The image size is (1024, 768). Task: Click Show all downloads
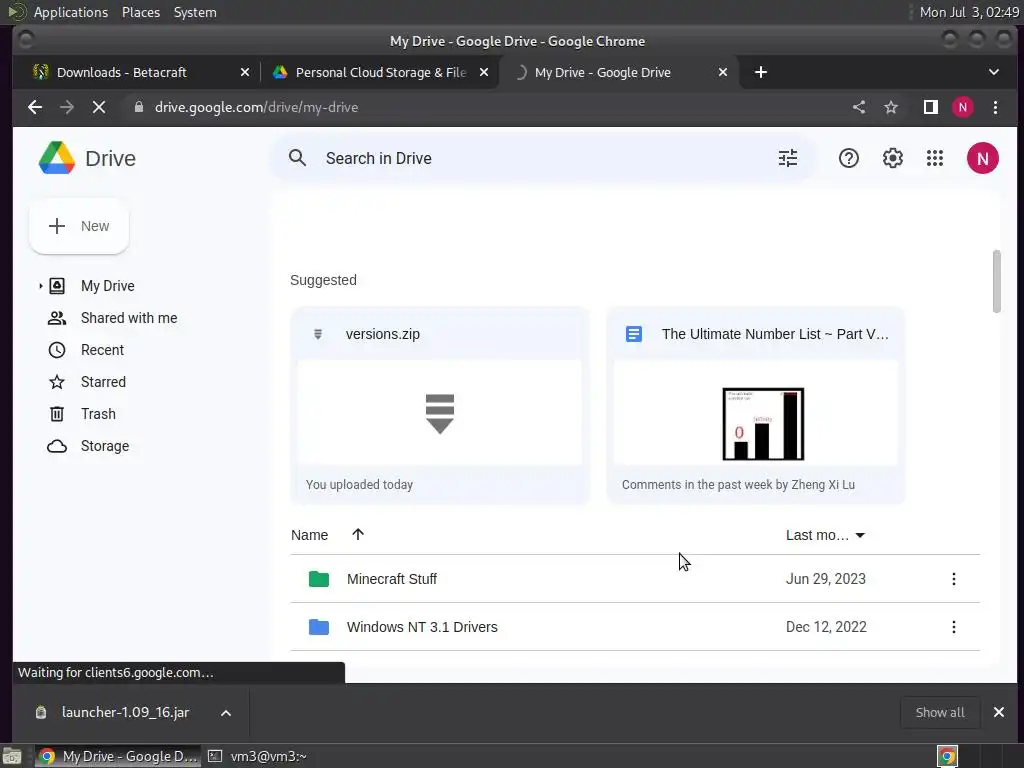coord(940,712)
